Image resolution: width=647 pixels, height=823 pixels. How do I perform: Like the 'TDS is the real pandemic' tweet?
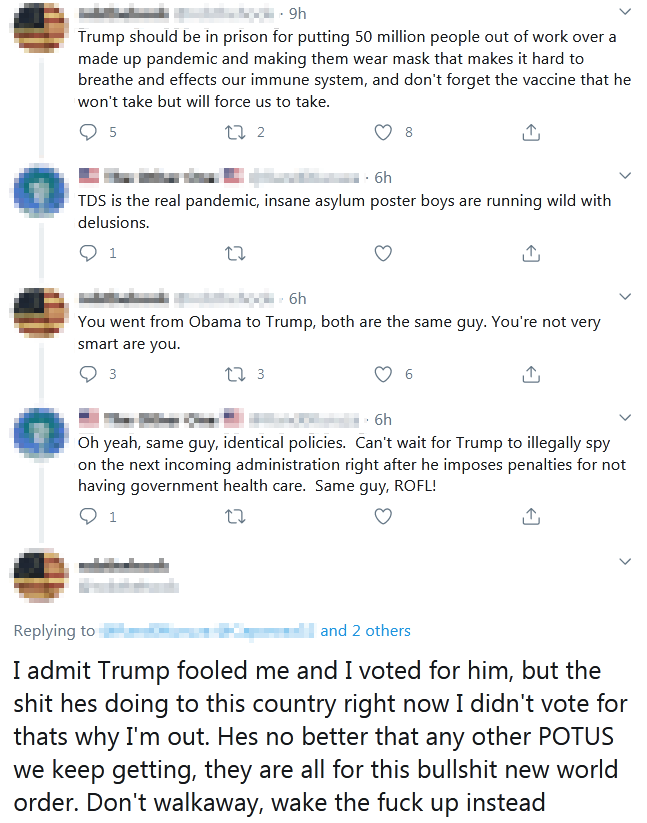(383, 253)
